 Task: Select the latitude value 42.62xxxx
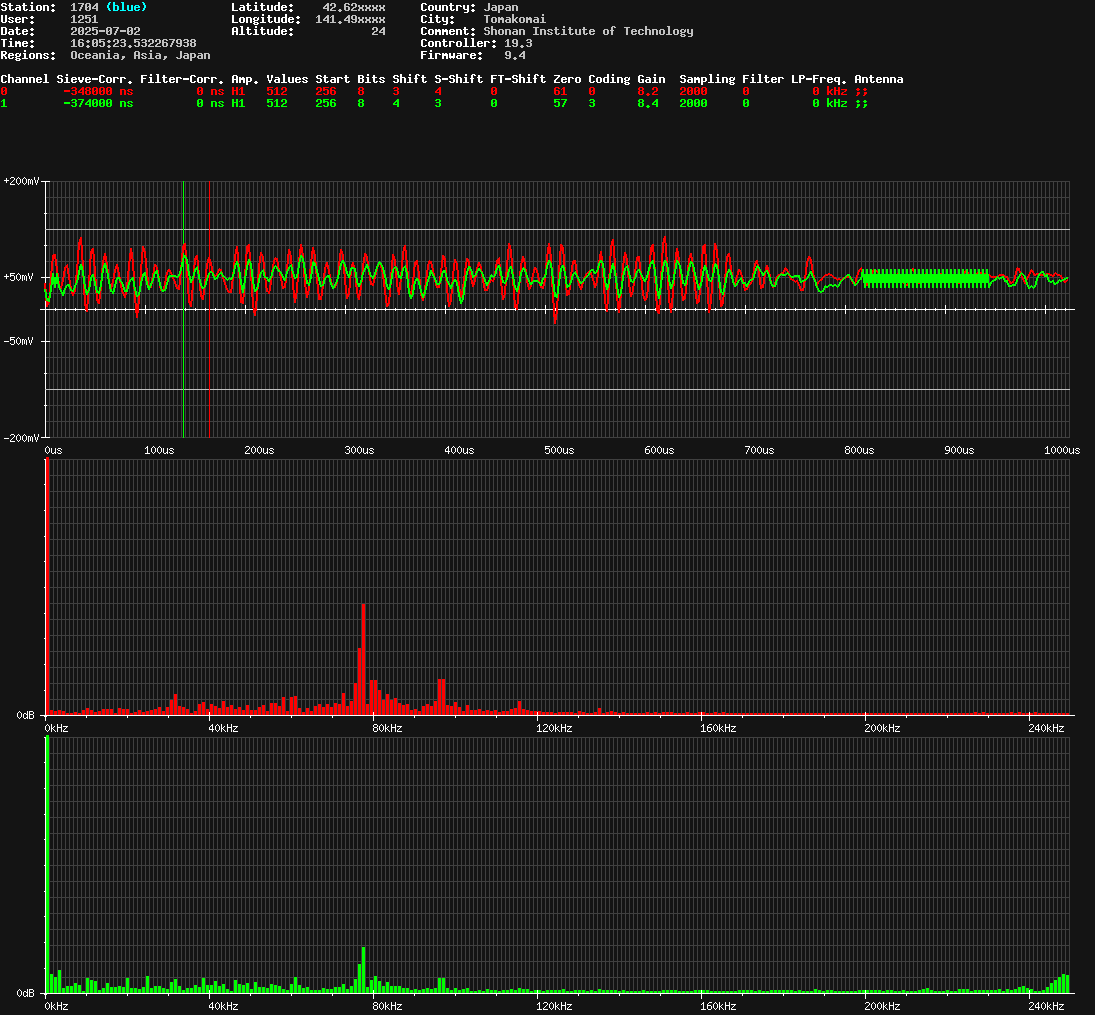tap(354, 7)
